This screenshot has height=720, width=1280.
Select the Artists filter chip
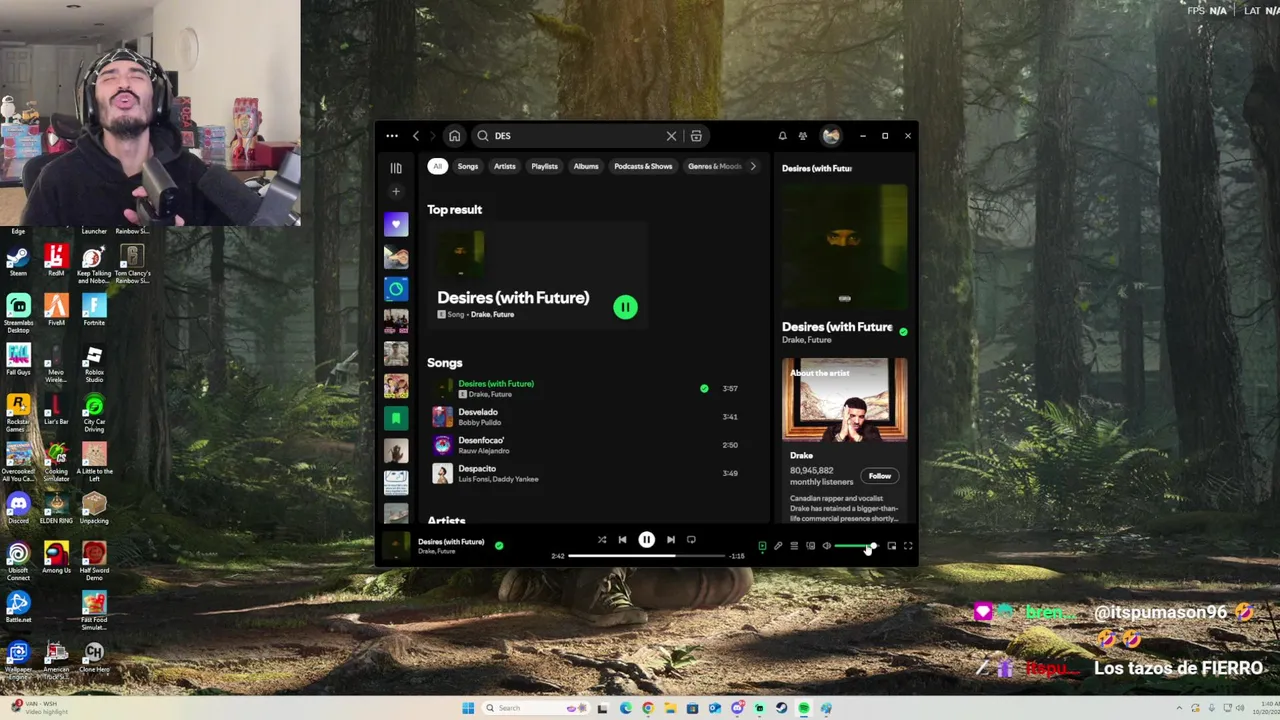pos(505,166)
